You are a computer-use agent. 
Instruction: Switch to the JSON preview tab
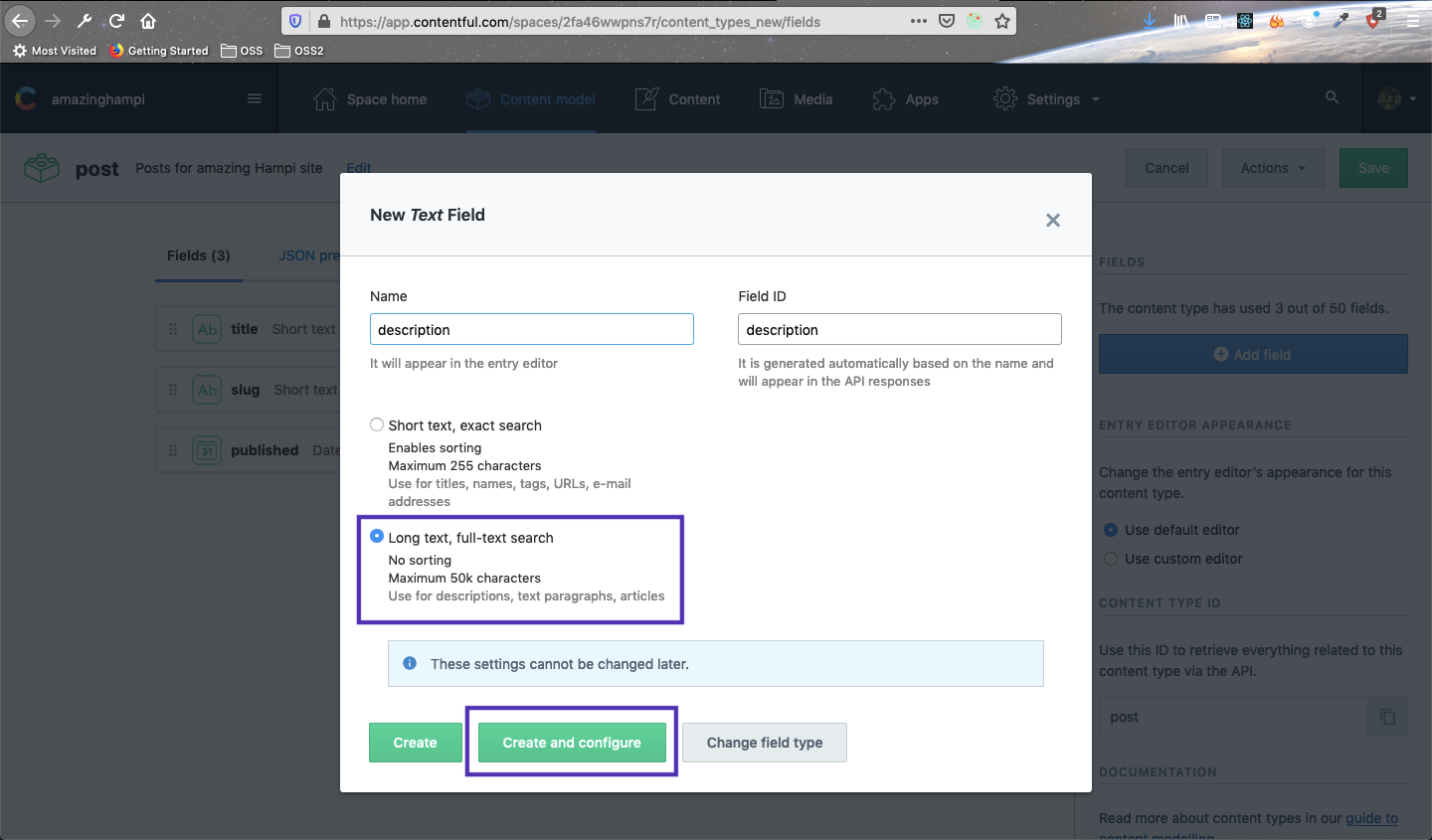pos(309,255)
